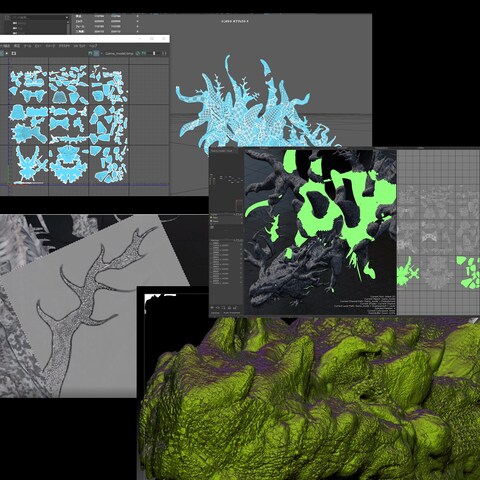This screenshot has height=480, width=480.
Task: Click the white square icon in UV editor toolbar
Action: (14, 53)
